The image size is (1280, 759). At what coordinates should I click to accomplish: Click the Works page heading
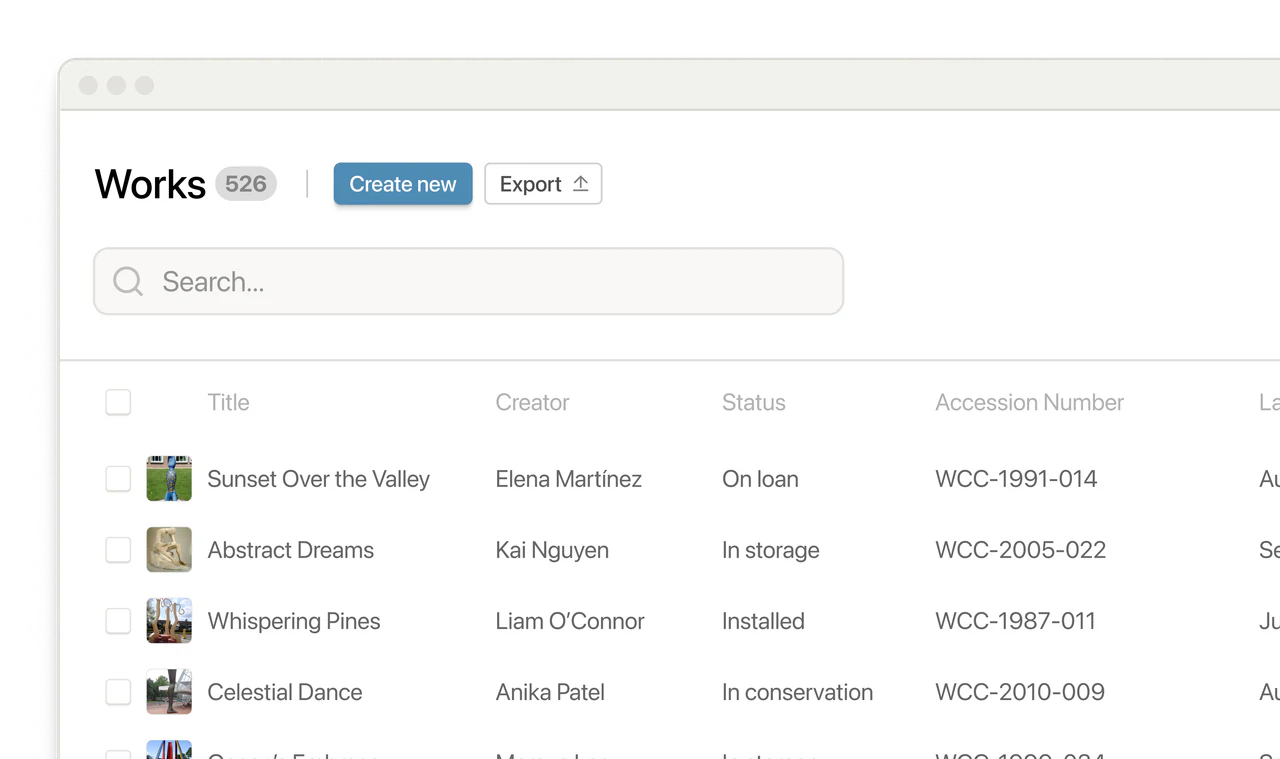pyautogui.click(x=150, y=184)
